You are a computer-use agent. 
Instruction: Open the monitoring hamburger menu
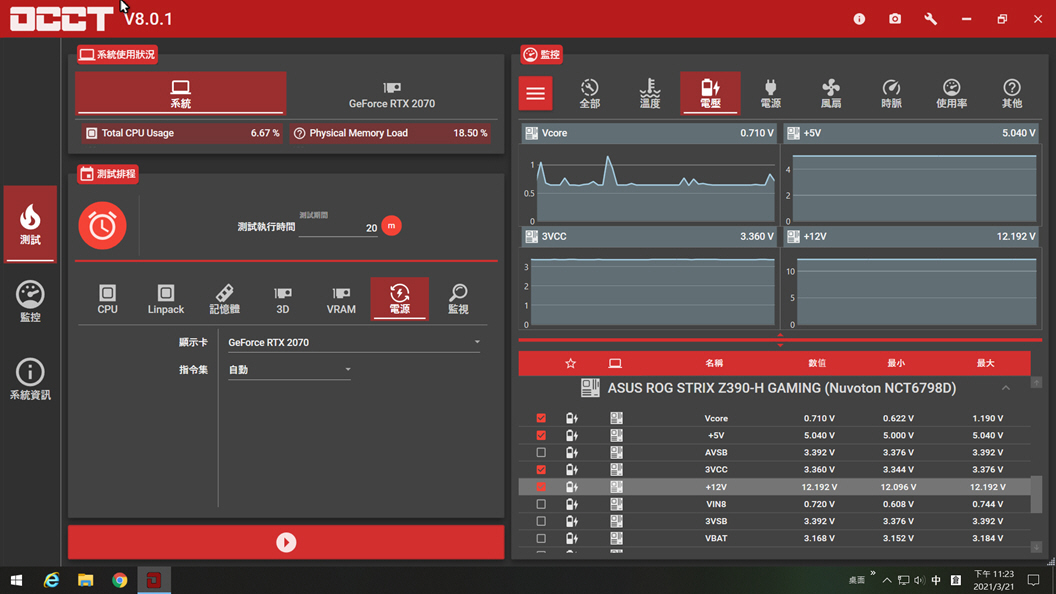click(535, 93)
